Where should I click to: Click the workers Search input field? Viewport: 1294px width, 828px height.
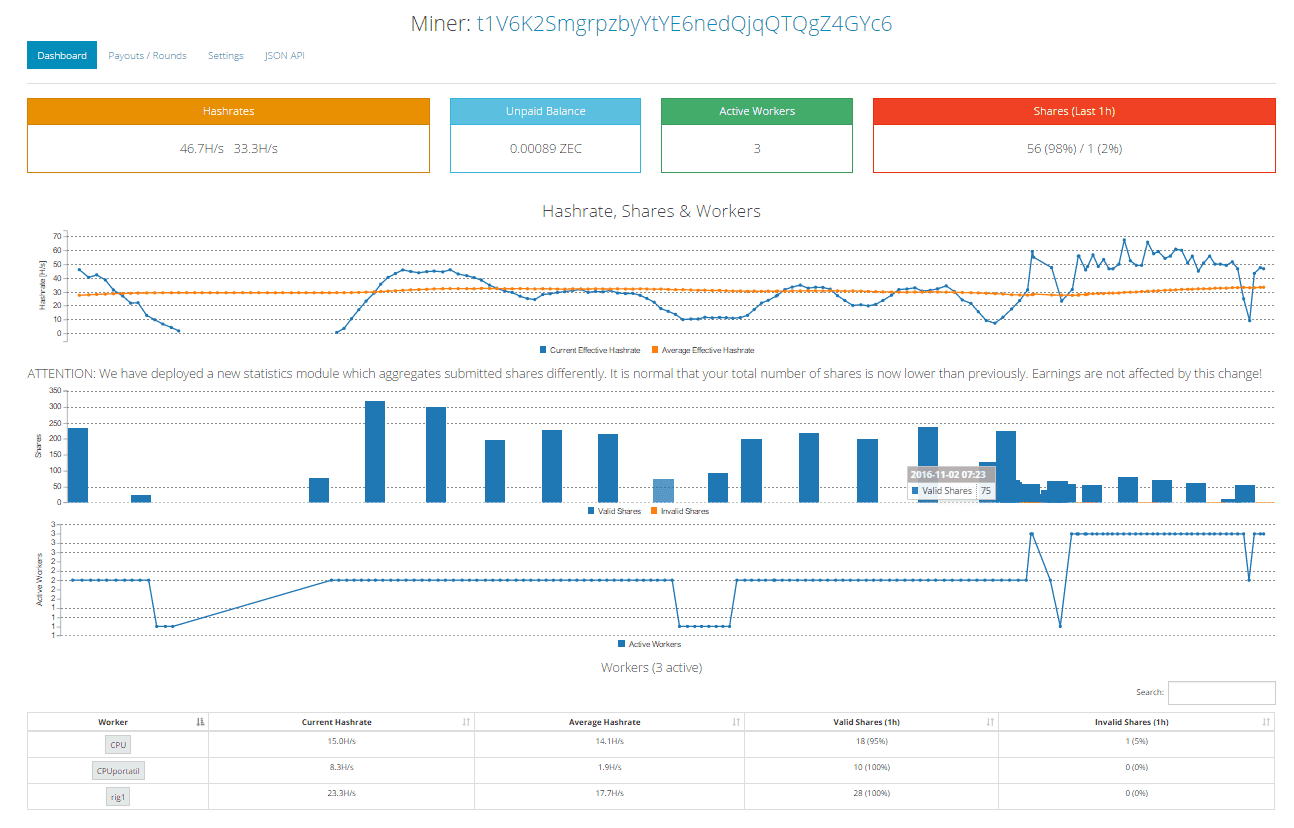1221,692
